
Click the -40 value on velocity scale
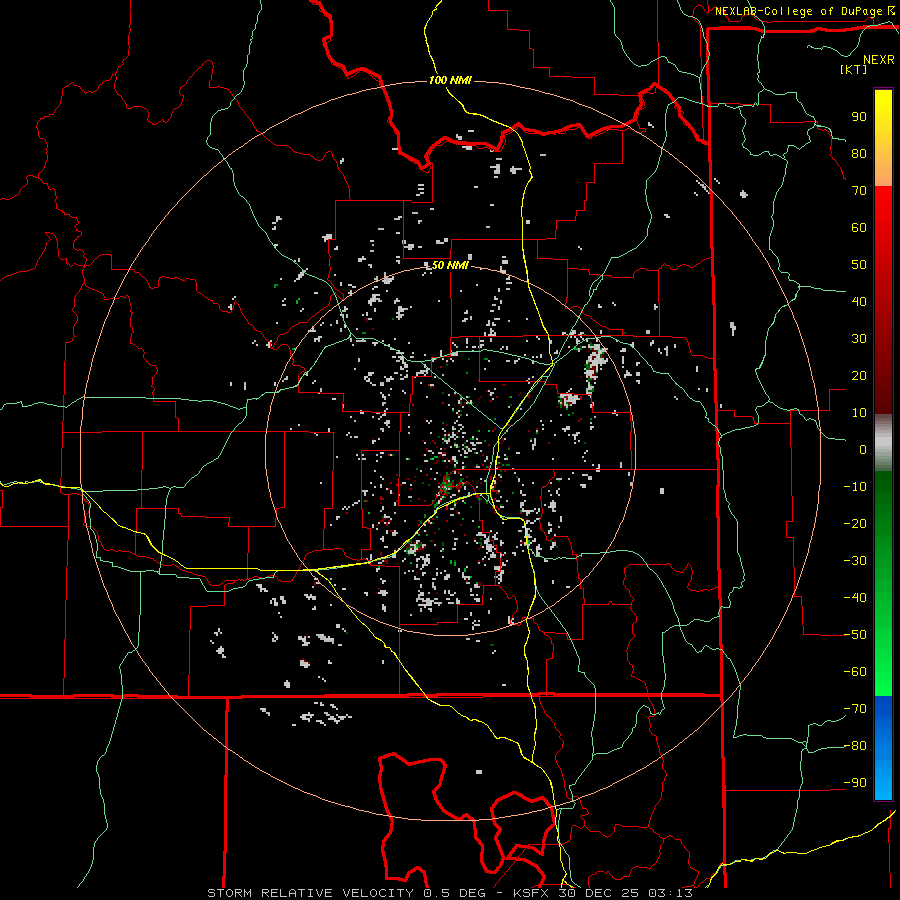coord(855,598)
